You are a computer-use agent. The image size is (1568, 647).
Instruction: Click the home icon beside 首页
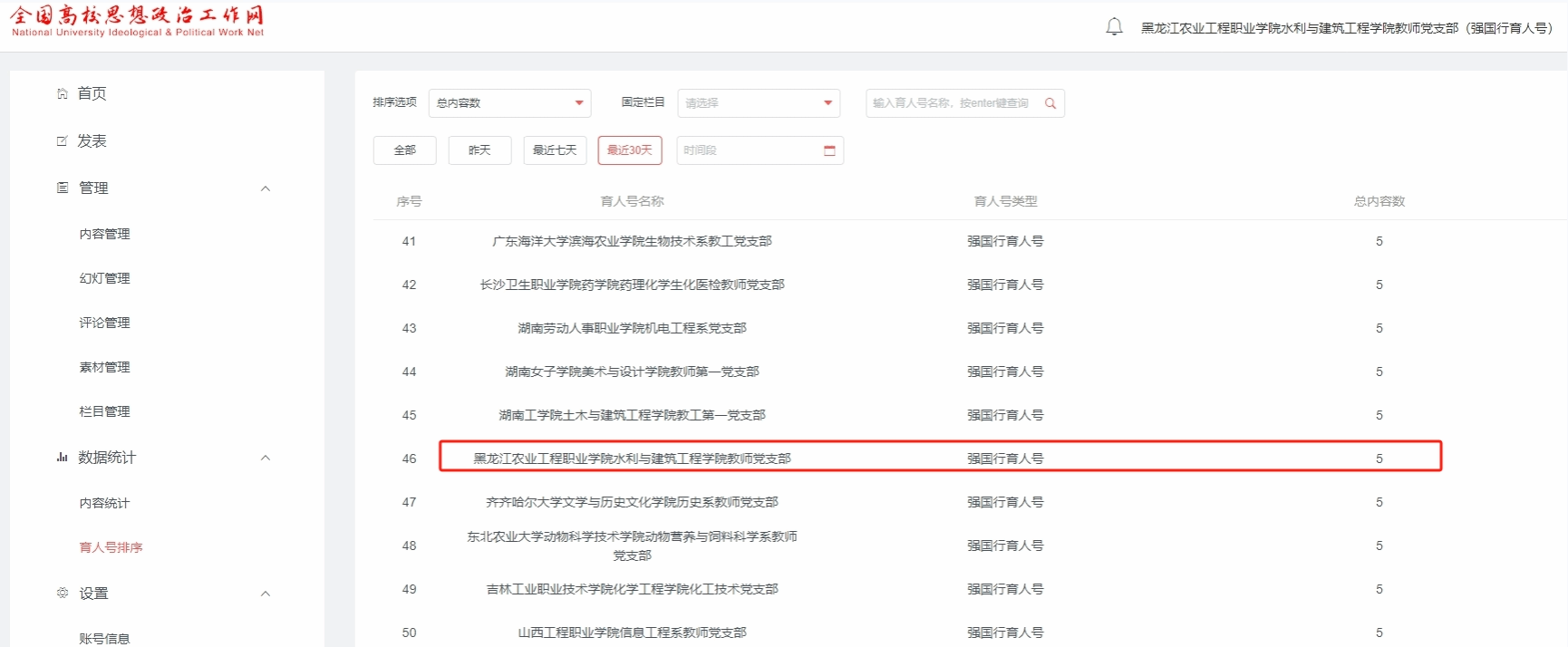coord(63,93)
